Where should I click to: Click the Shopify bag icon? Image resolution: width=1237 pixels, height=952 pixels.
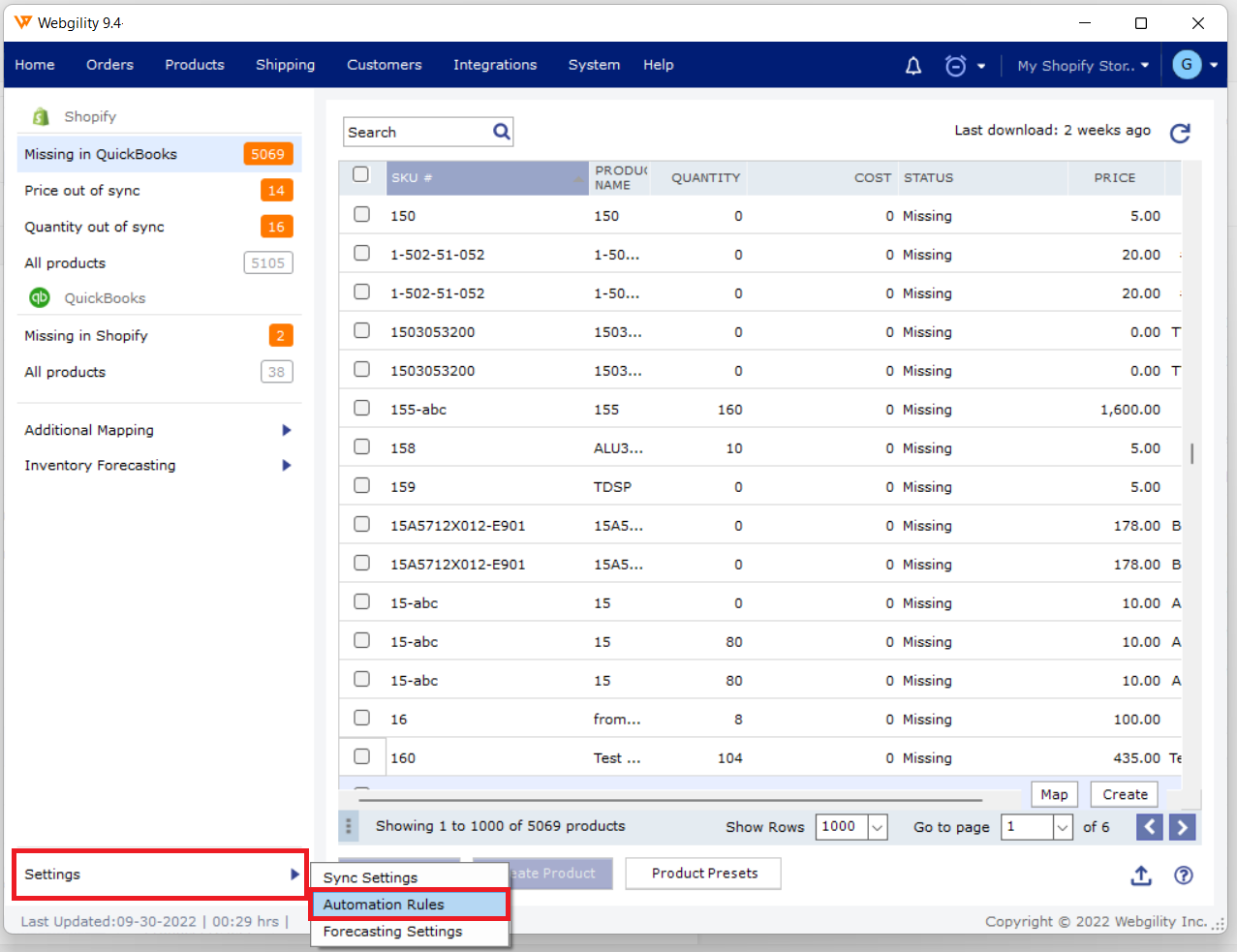(x=41, y=116)
